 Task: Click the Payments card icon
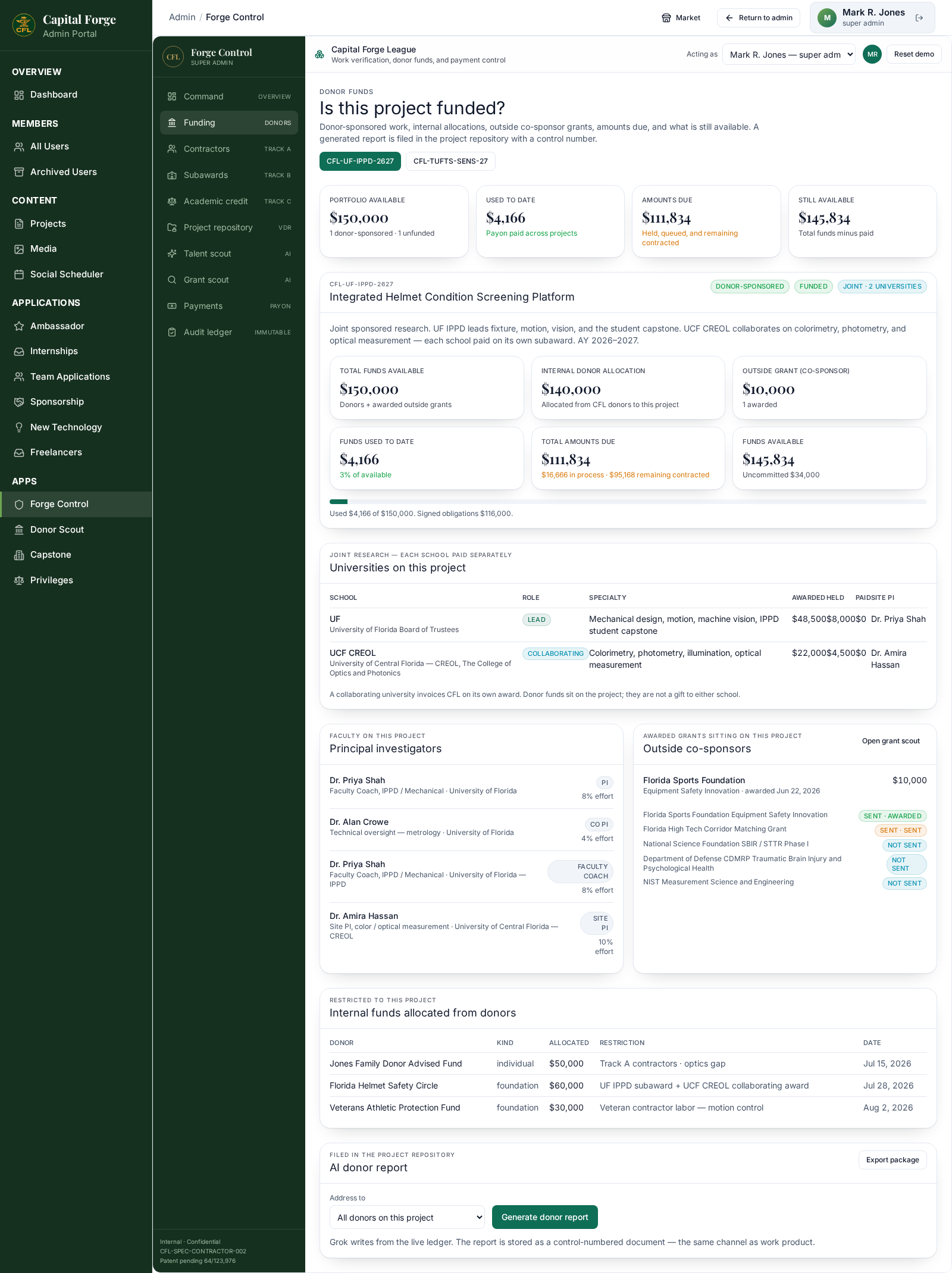point(172,306)
